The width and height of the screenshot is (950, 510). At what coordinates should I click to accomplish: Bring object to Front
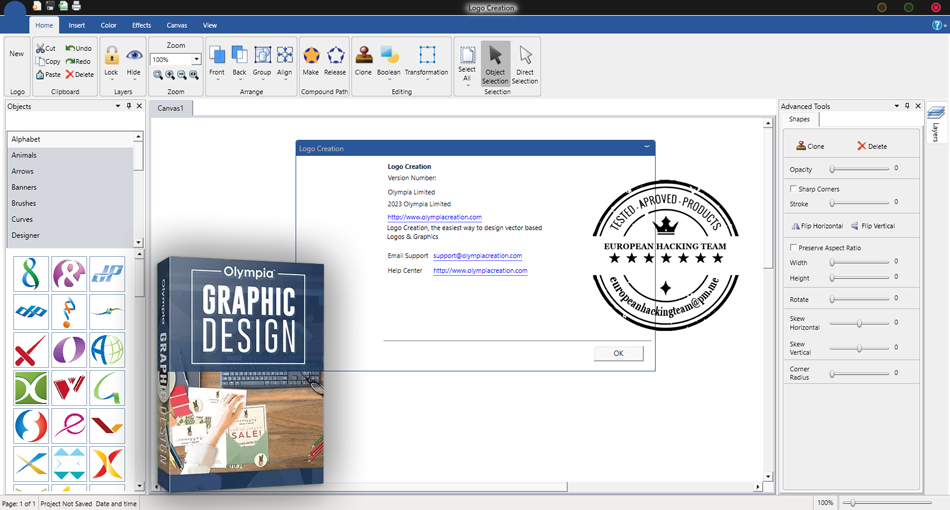pyautogui.click(x=217, y=61)
